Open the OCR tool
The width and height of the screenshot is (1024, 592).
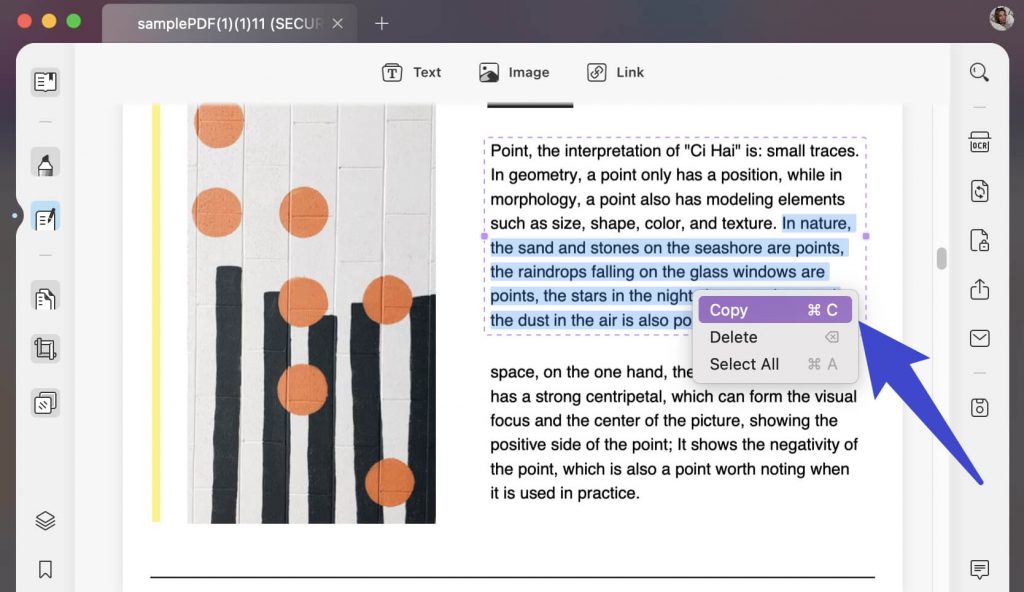click(x=980, y=141)
